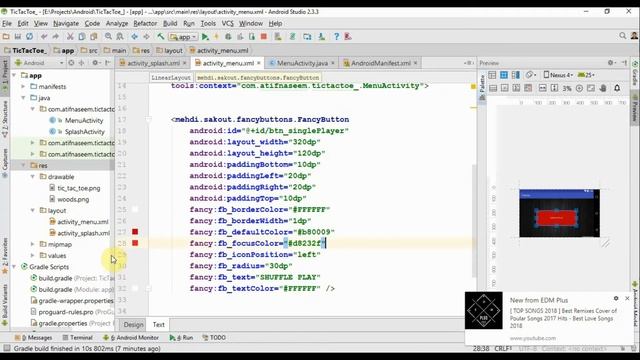Toggle the Blueprint view in Preview
This screenshot has height=360, width=640.
(504, 75)
